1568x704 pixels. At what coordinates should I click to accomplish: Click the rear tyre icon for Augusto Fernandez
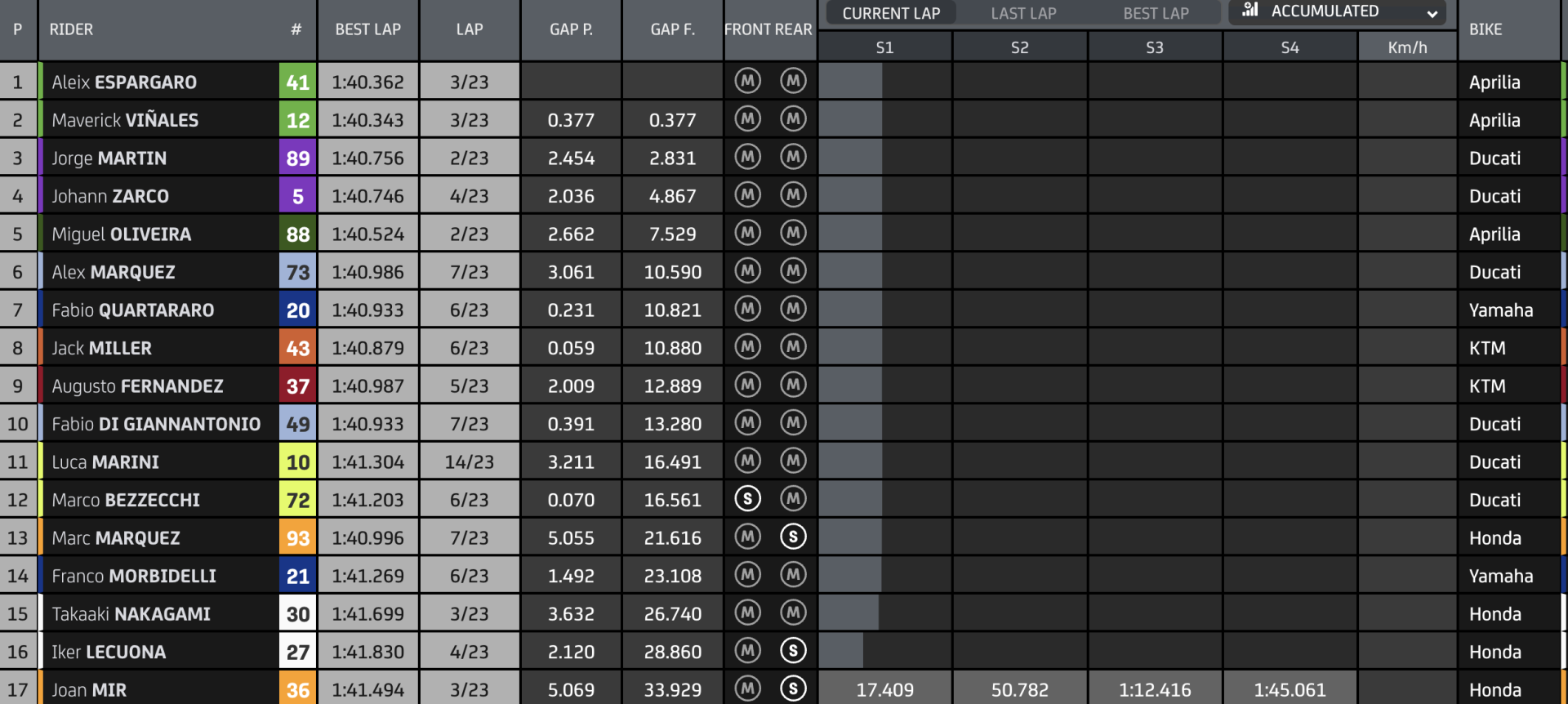pyautogui.click(x=793, y=385)
